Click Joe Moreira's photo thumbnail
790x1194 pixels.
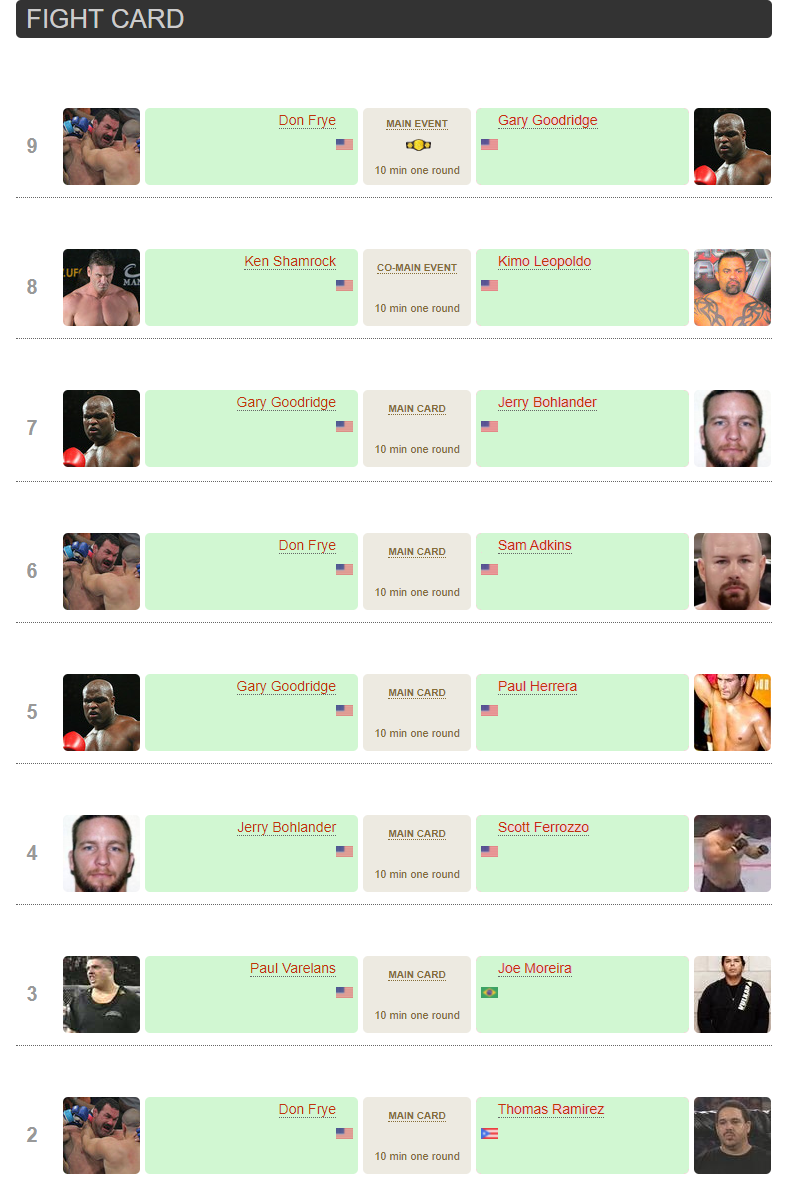[x=732, y=994]
